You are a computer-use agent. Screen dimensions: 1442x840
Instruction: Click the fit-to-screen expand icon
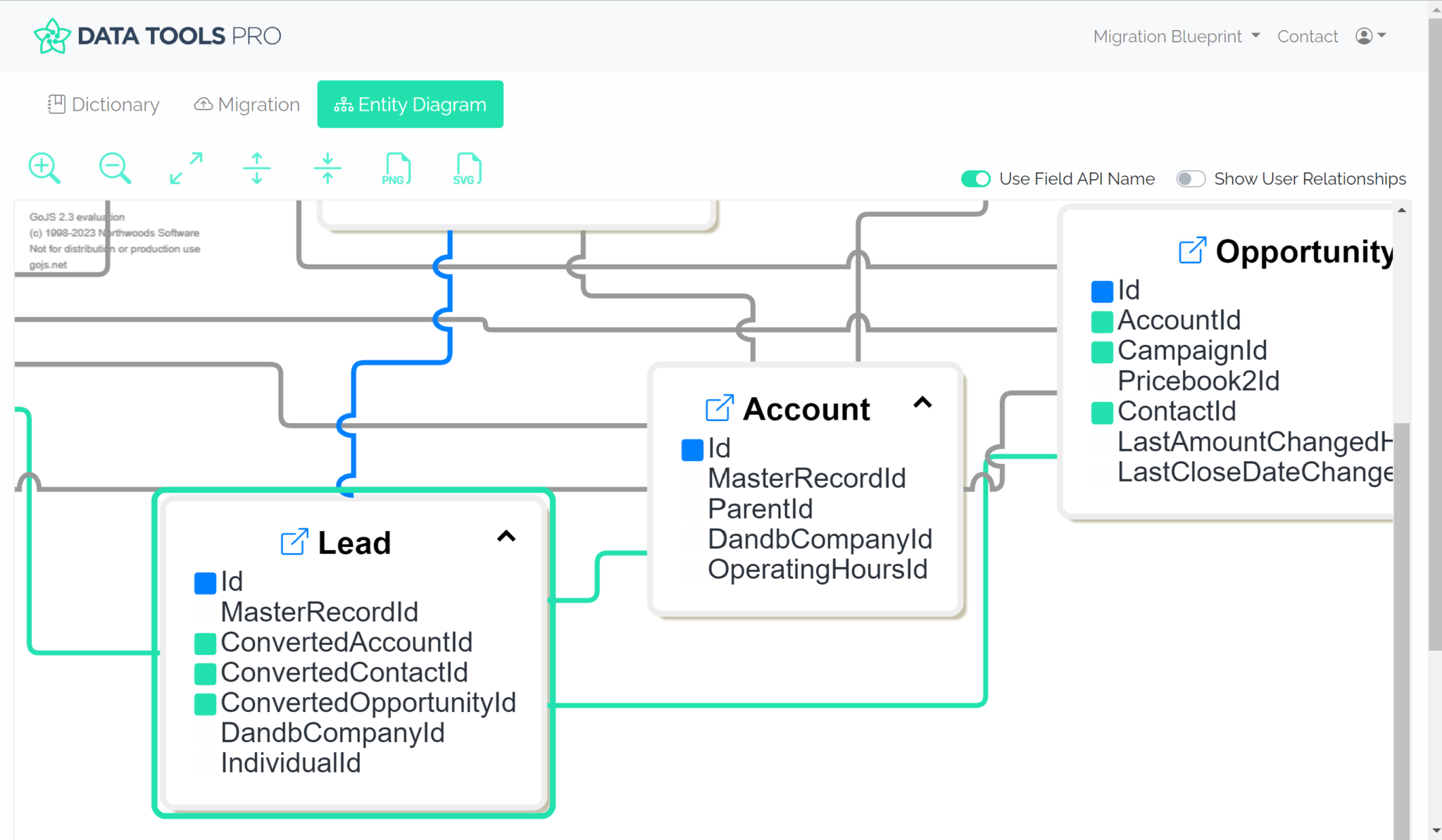pyautogui.click(x=185, y=168)
